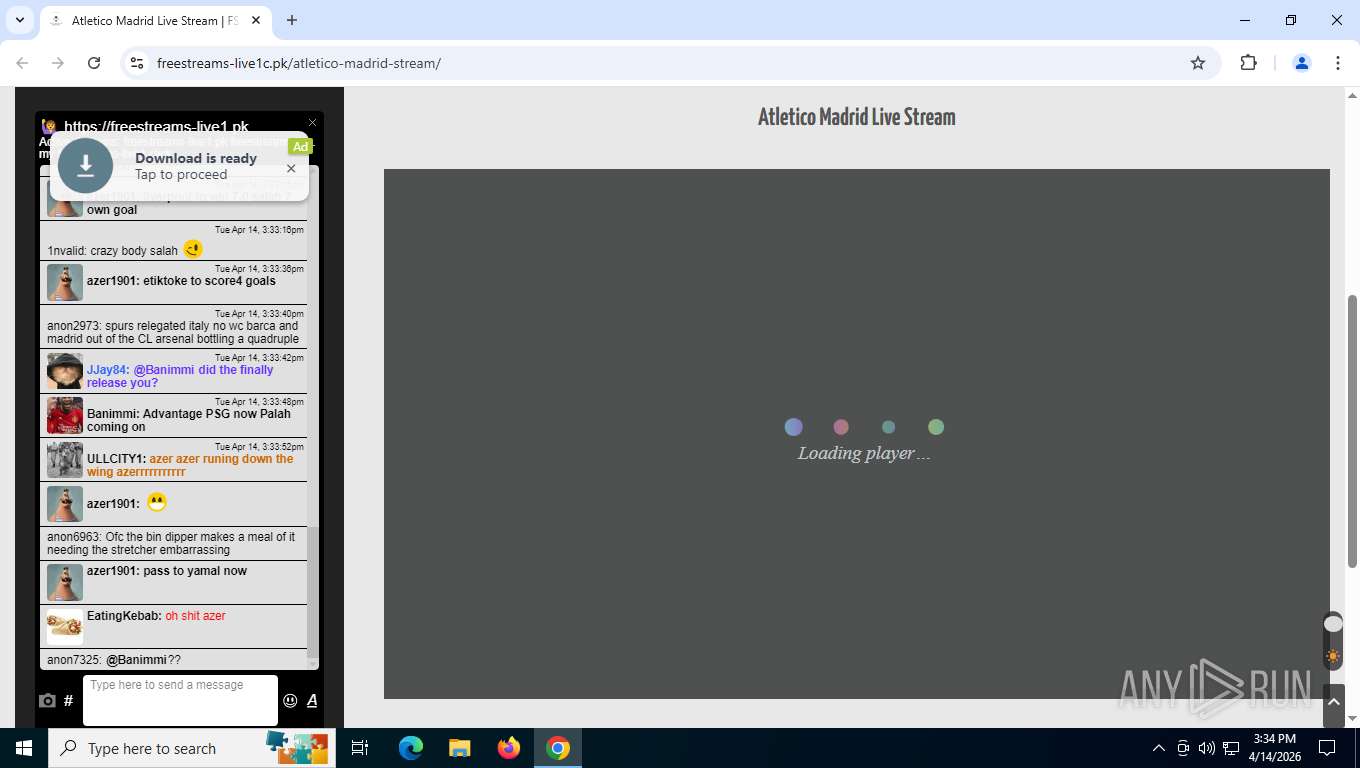Open the notification center icon
1360x768 pixels.
click(1327, 748)
